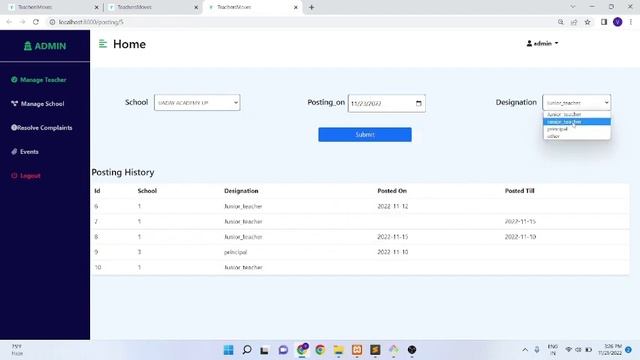The height and width of the screenshot is (360, 640).
Task: Click the Posted Till column header
Action: (520, 191)
